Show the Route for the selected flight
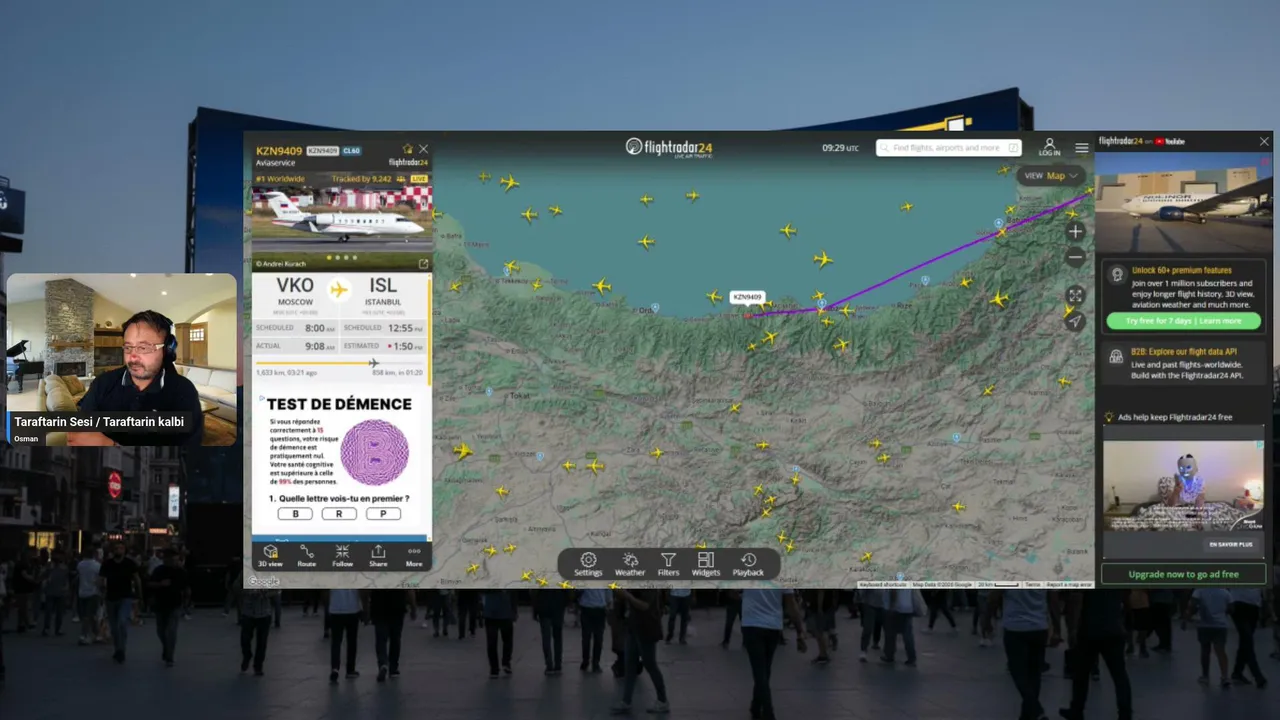 tap(306, 556)
